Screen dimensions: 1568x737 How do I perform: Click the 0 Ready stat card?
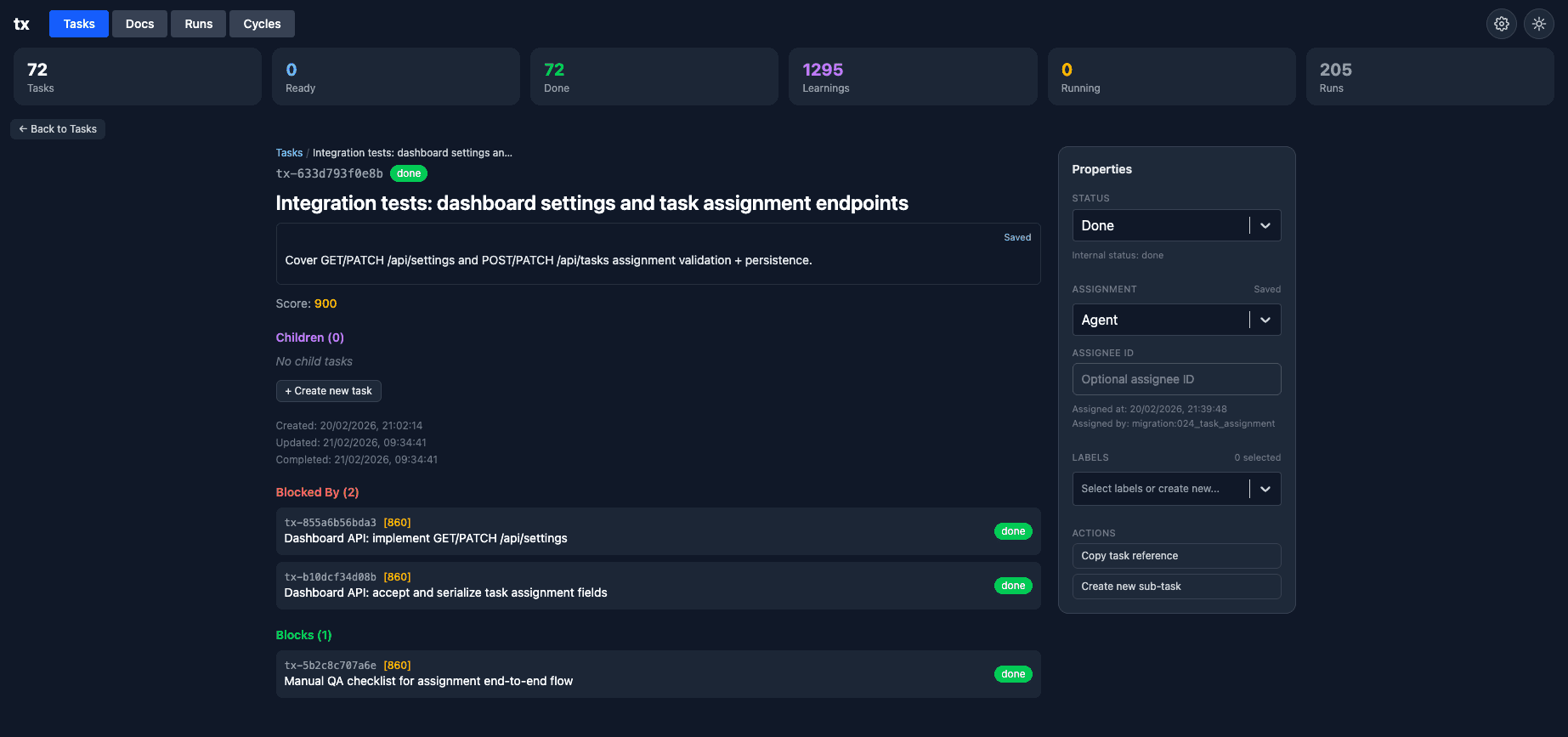(x=396, y=77)
